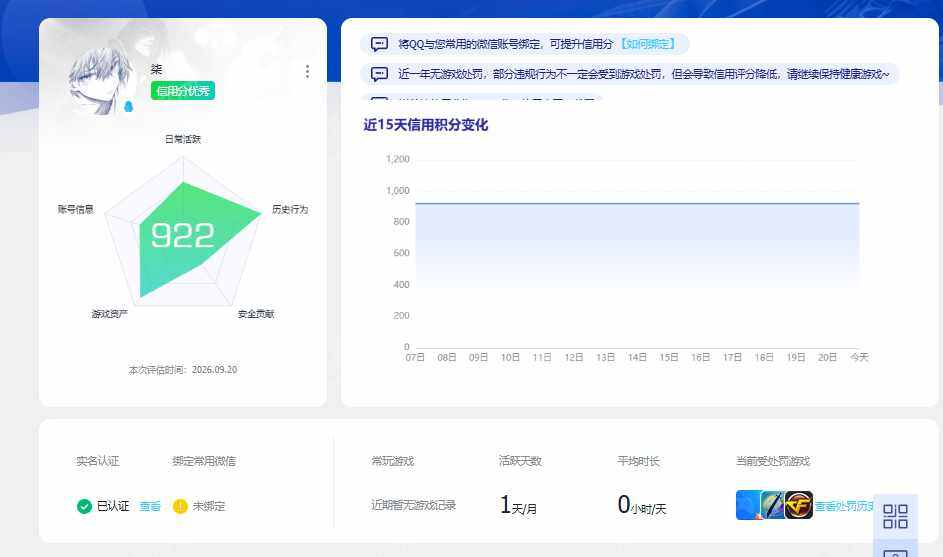Click the 活跃天数 label
Viewport: 943px width, 557px height.
tap(520, 461)
